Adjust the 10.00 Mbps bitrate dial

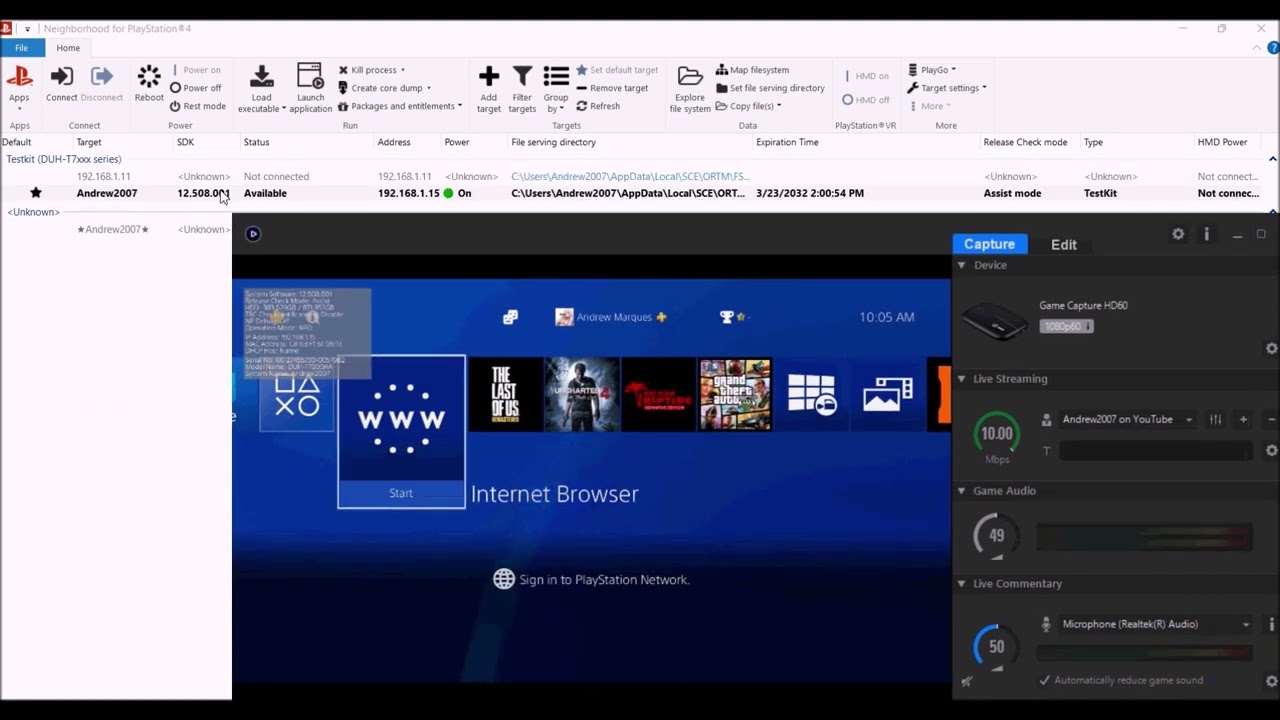996,434
